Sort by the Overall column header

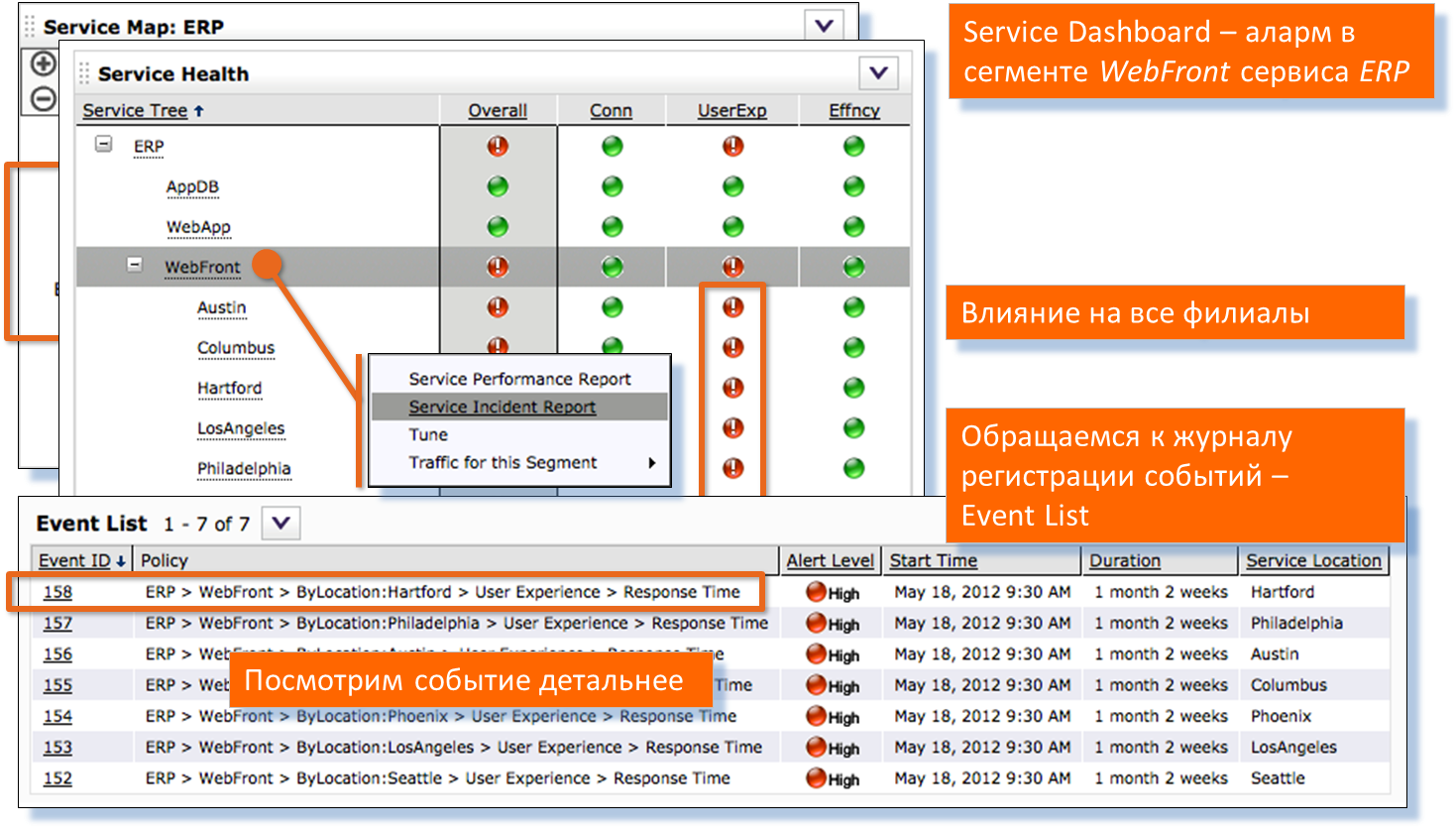click(x=498, y=110)
